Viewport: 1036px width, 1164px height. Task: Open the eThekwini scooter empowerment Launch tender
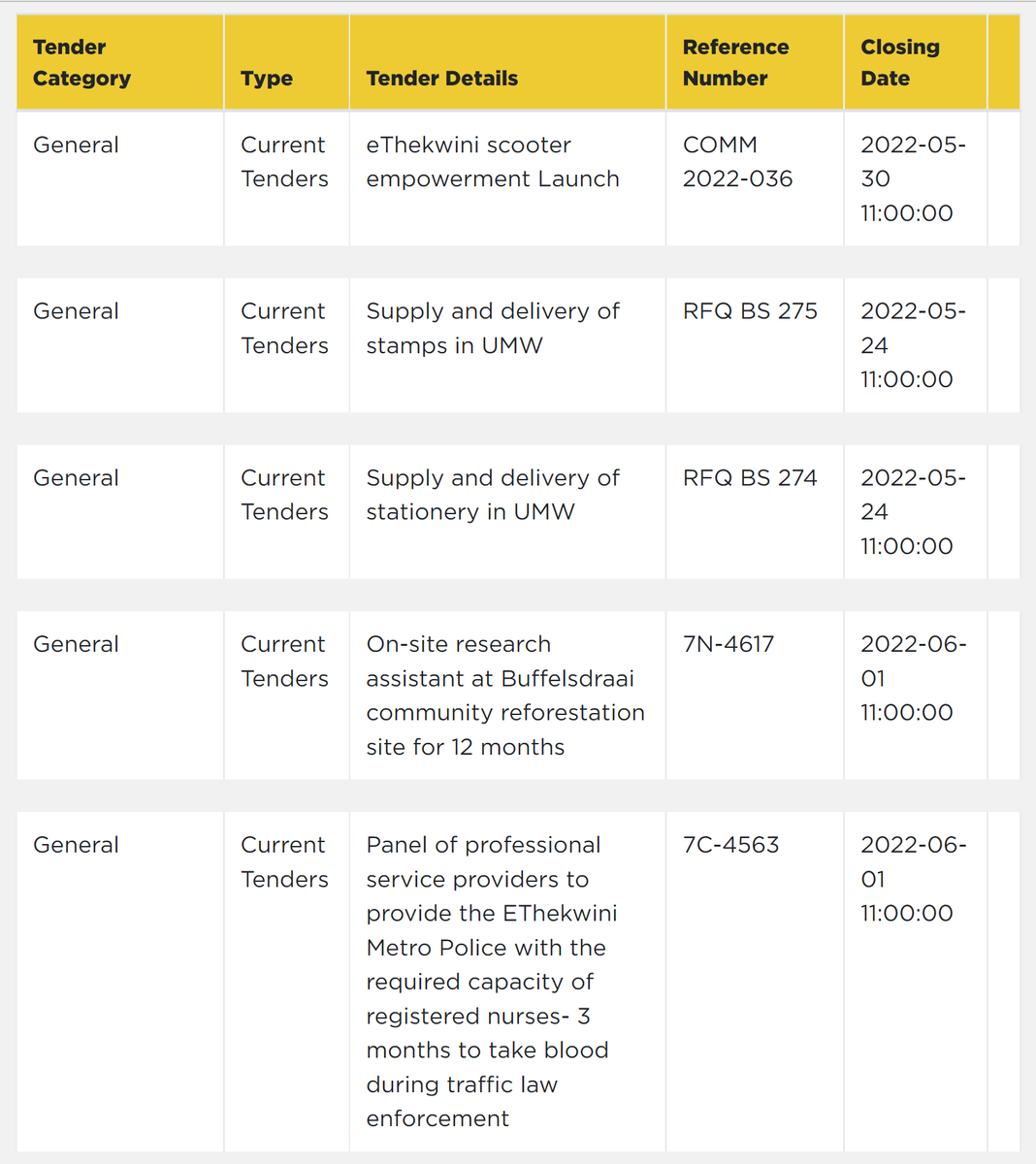[493, 162]
